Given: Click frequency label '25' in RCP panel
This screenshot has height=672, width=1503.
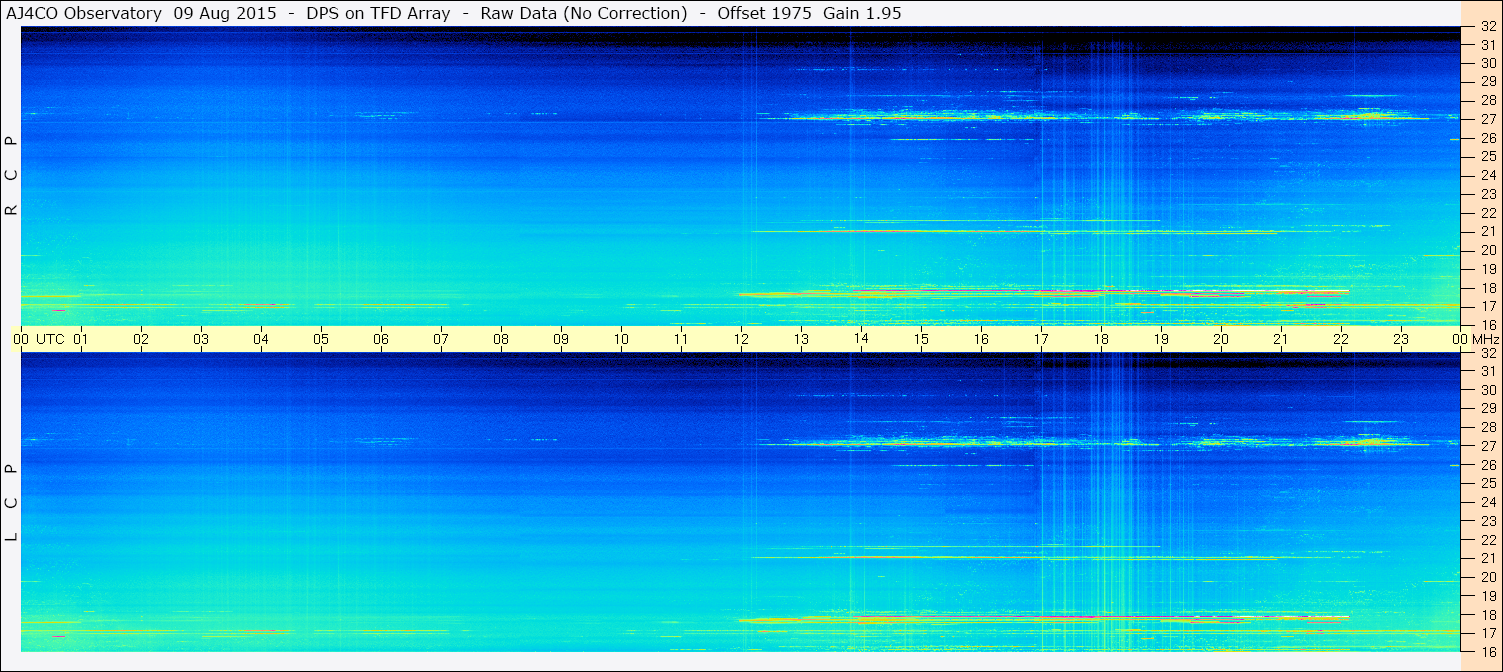Looking at the screenshot, I should click(1487, 156).
